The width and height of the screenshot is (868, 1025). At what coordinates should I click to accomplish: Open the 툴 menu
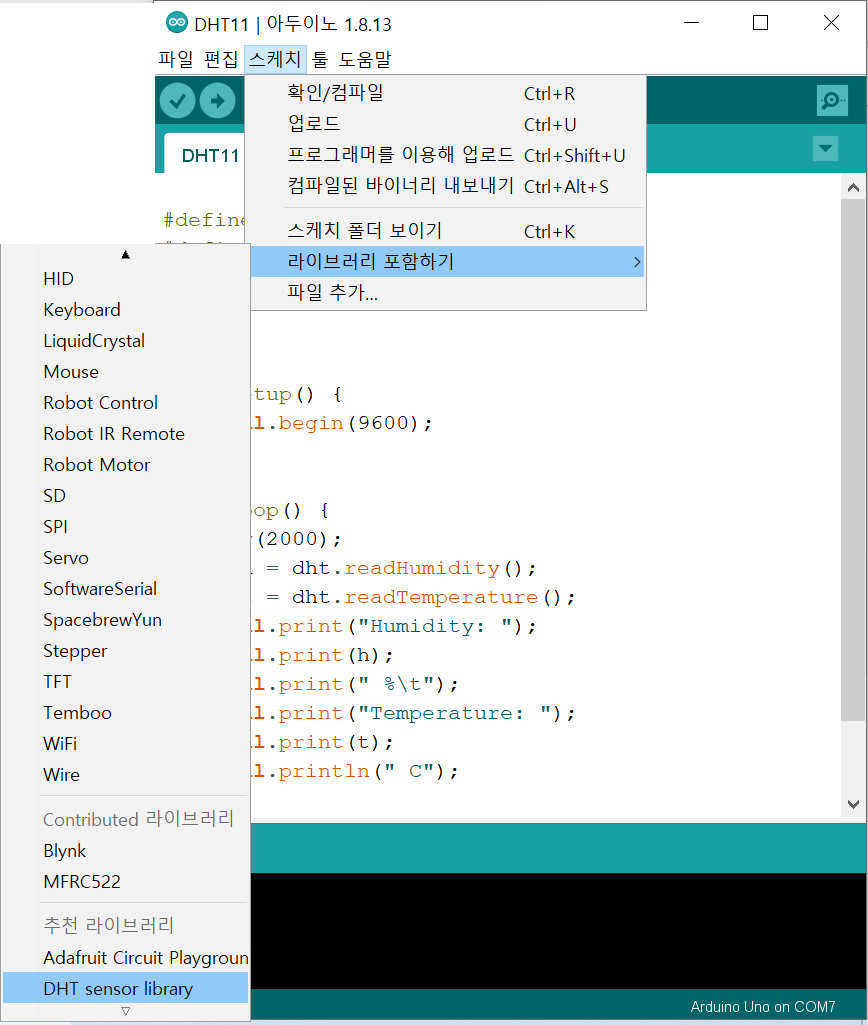click(320, 59)
